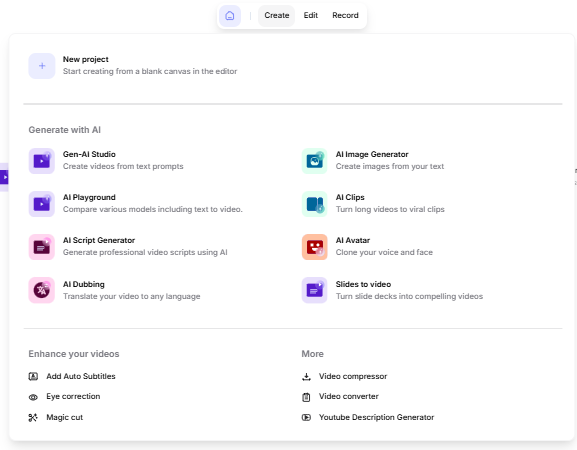Click the Home icon in top navigation

[230, 16]
